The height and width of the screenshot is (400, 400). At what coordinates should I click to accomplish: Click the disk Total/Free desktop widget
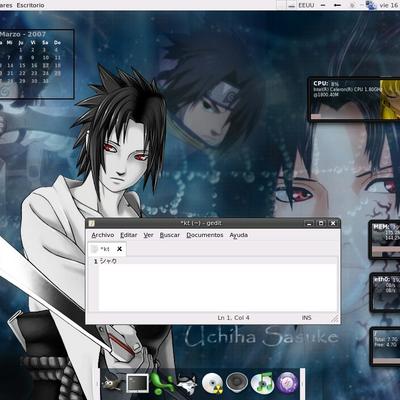coord(385,347)
